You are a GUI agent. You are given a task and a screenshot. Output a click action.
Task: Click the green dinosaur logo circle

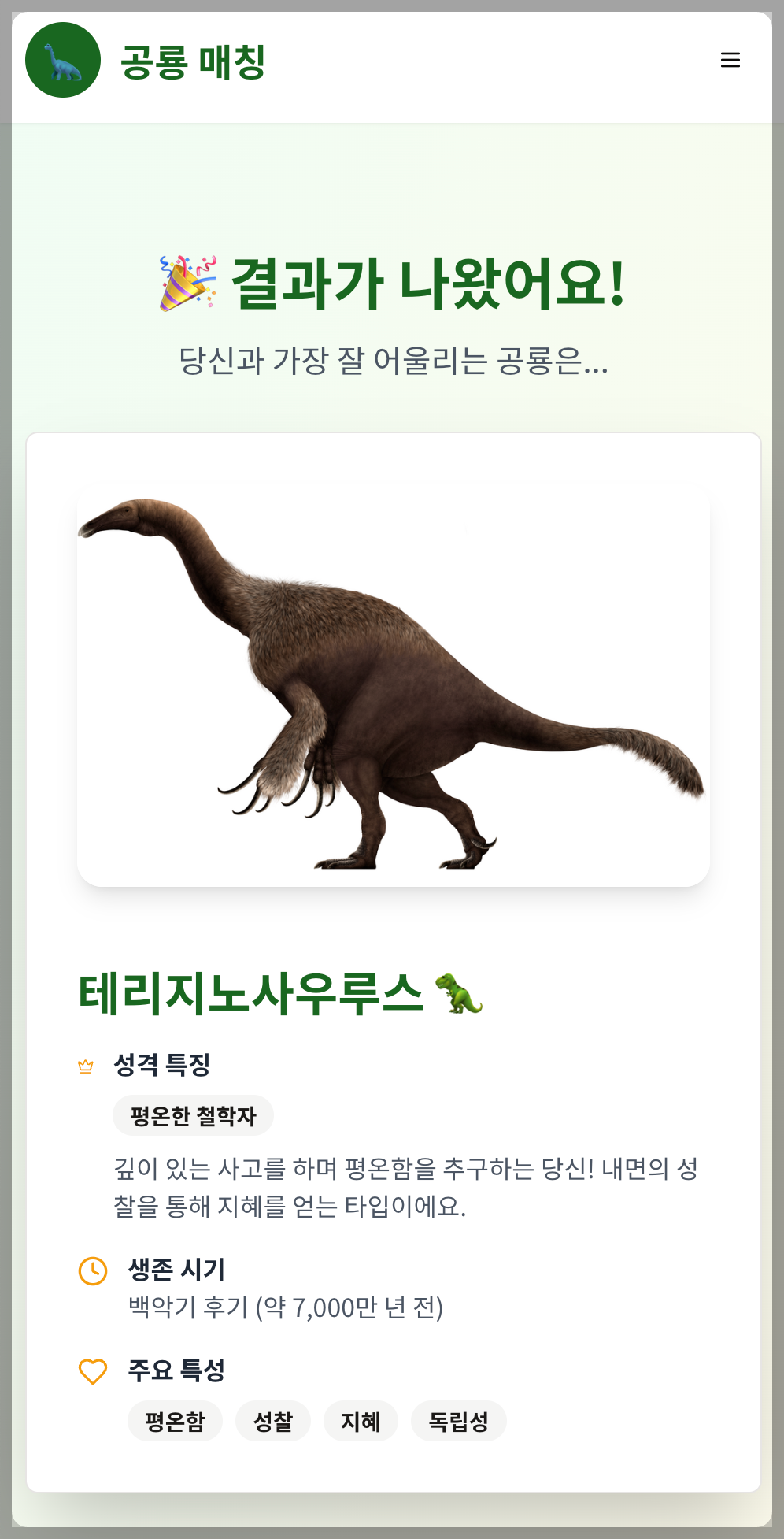click(x=63, y=60)
